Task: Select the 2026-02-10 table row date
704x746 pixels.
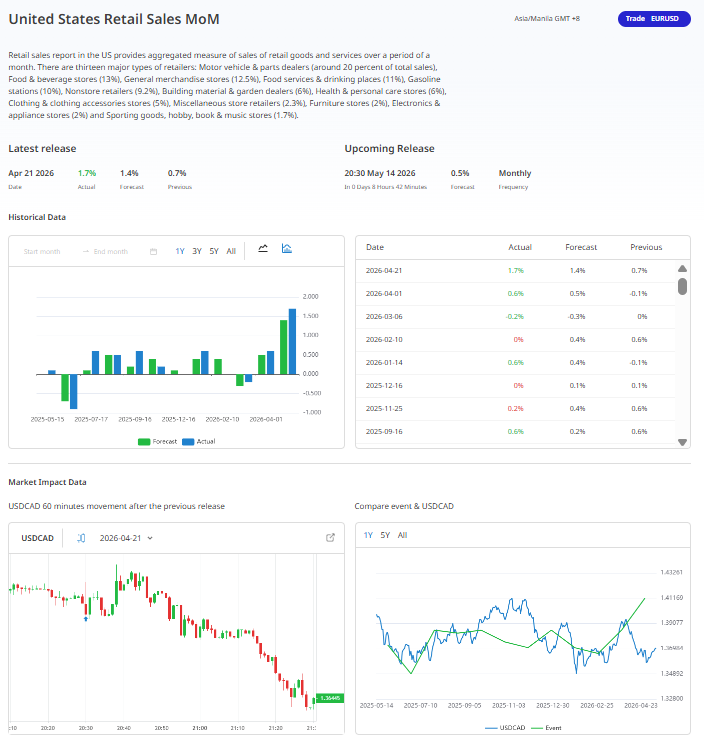Action: point(384,340)
